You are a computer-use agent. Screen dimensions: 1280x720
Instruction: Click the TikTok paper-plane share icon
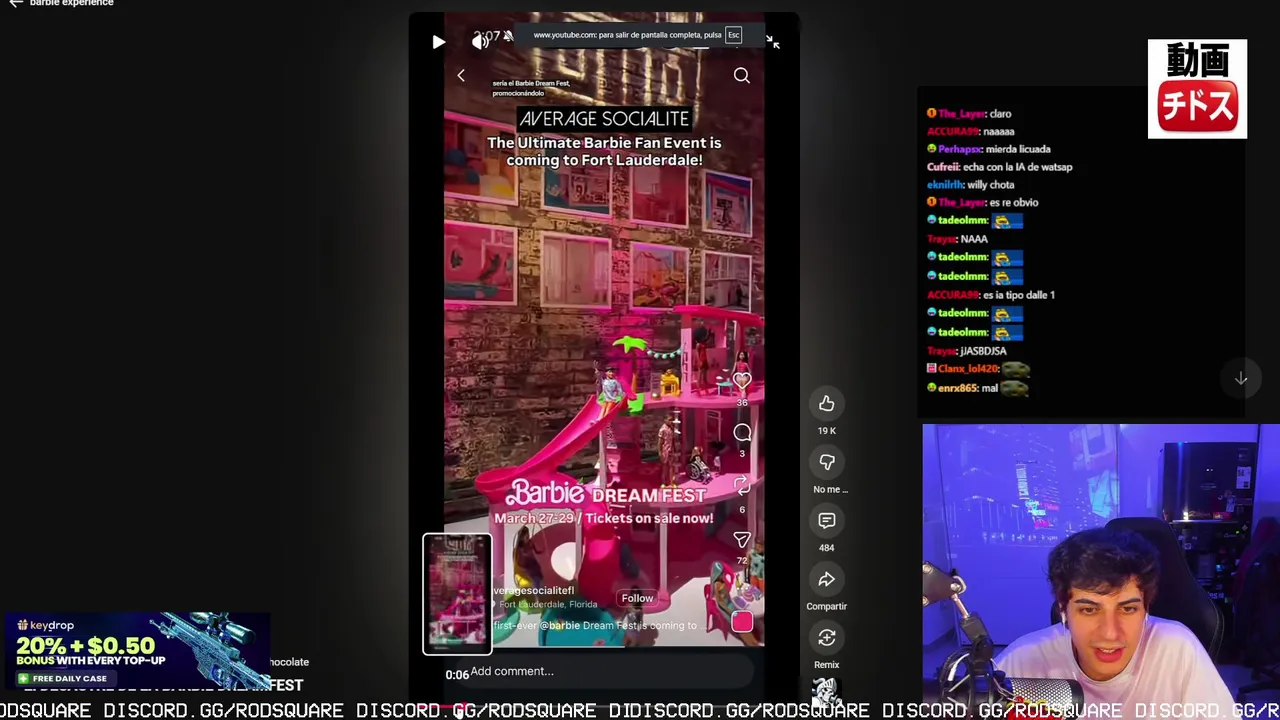tap(742, 540)
